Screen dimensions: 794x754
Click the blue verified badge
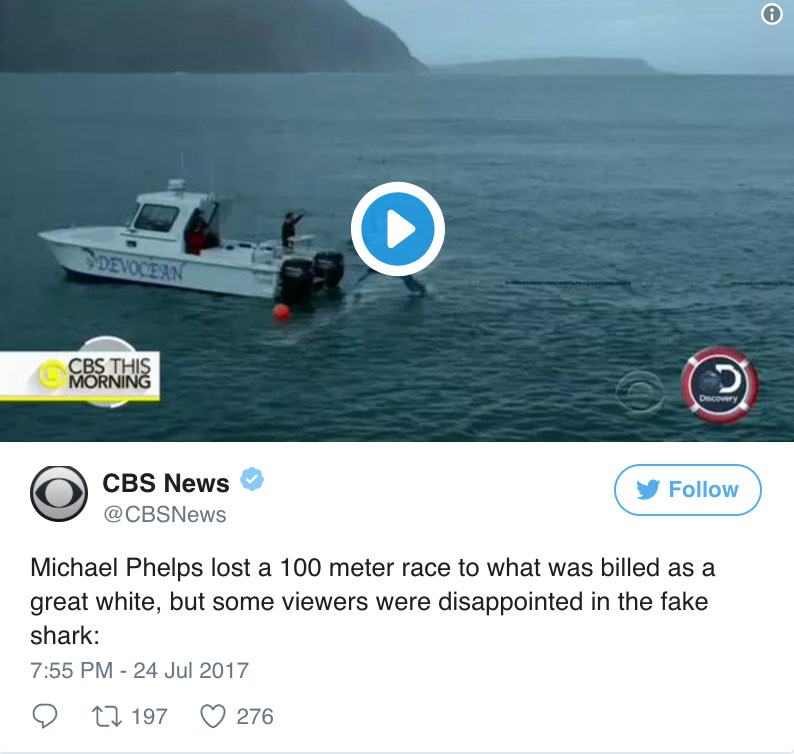click(252, 479)
